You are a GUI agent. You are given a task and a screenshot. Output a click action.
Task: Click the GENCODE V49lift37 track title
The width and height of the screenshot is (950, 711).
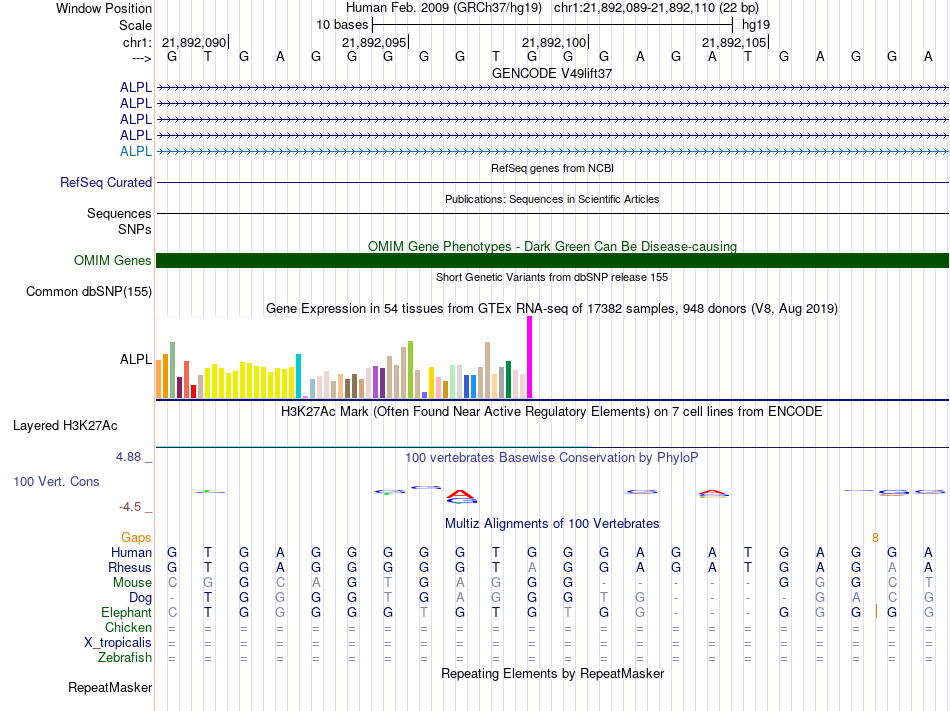point(552,73)
